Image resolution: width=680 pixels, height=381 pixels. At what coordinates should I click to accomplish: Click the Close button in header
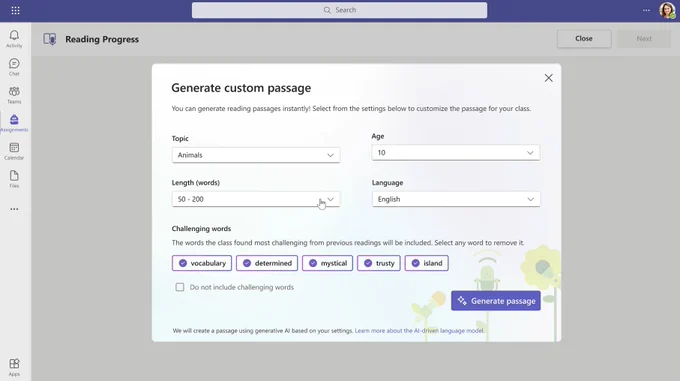coord(584,39)
